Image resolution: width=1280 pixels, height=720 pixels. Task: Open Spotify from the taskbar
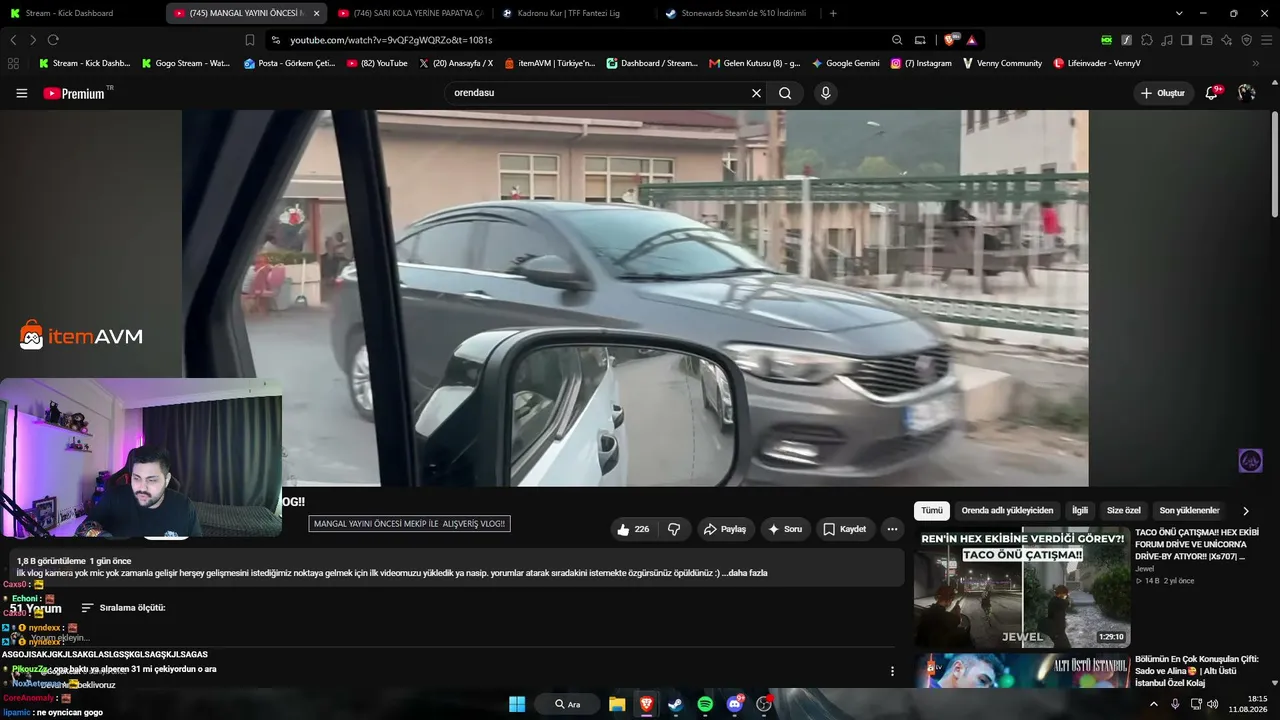coord(705,704)
